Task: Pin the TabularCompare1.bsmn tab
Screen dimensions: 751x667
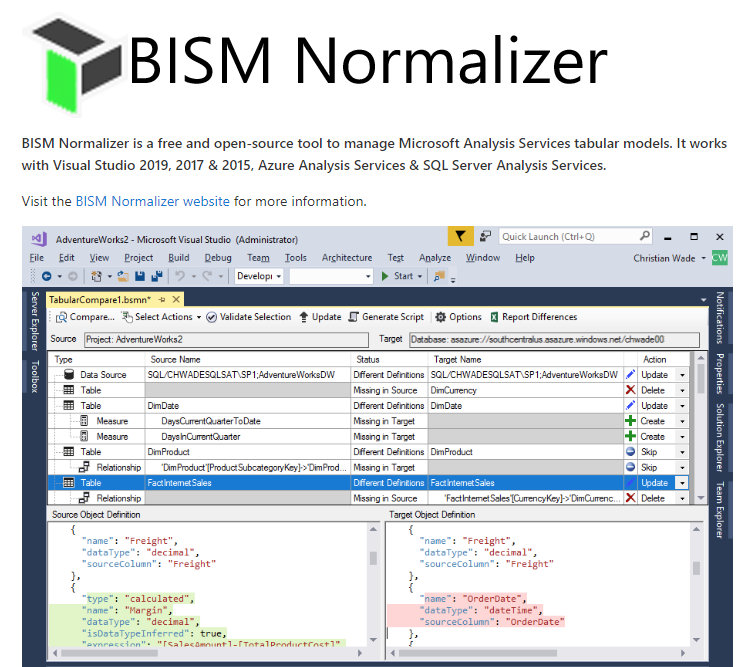Action: 162,300
